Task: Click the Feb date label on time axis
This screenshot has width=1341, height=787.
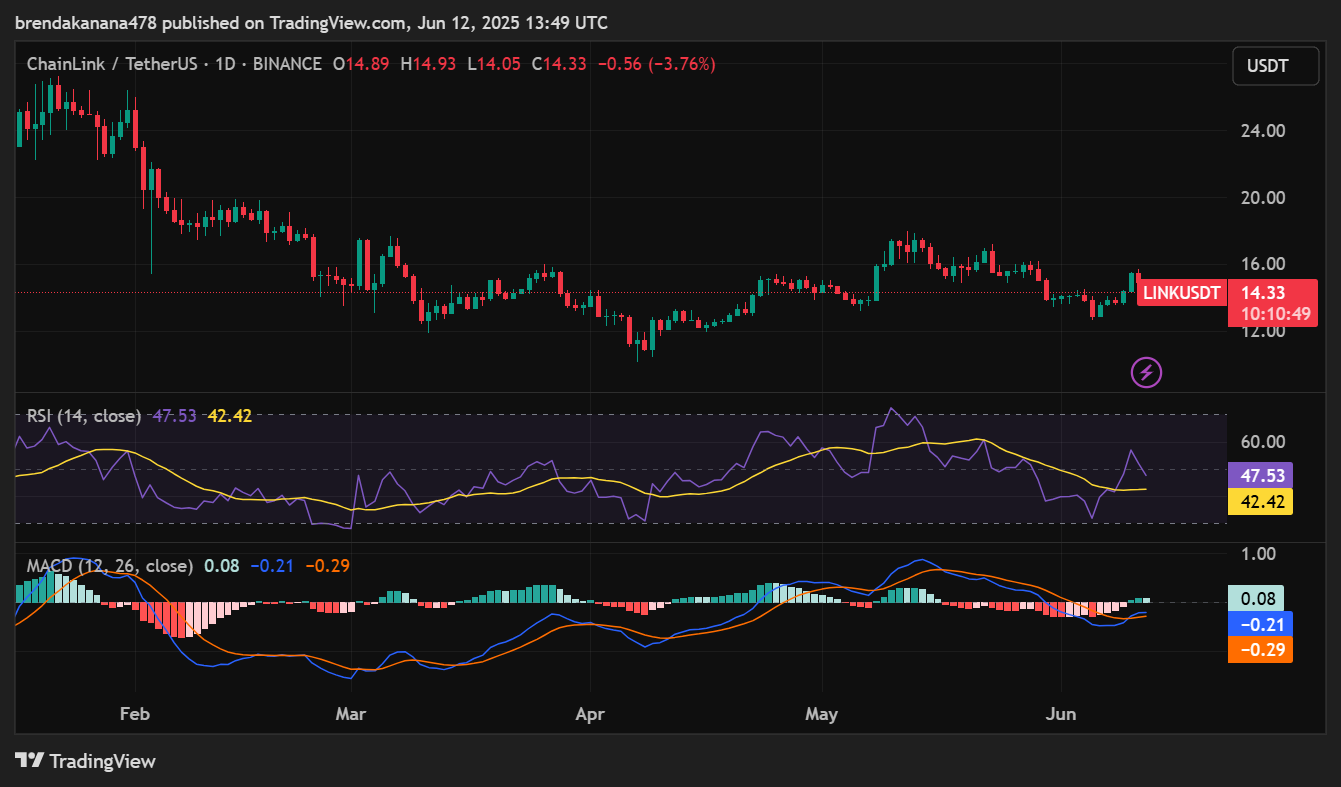Action: pyautogui.click(x=134, y=714)
